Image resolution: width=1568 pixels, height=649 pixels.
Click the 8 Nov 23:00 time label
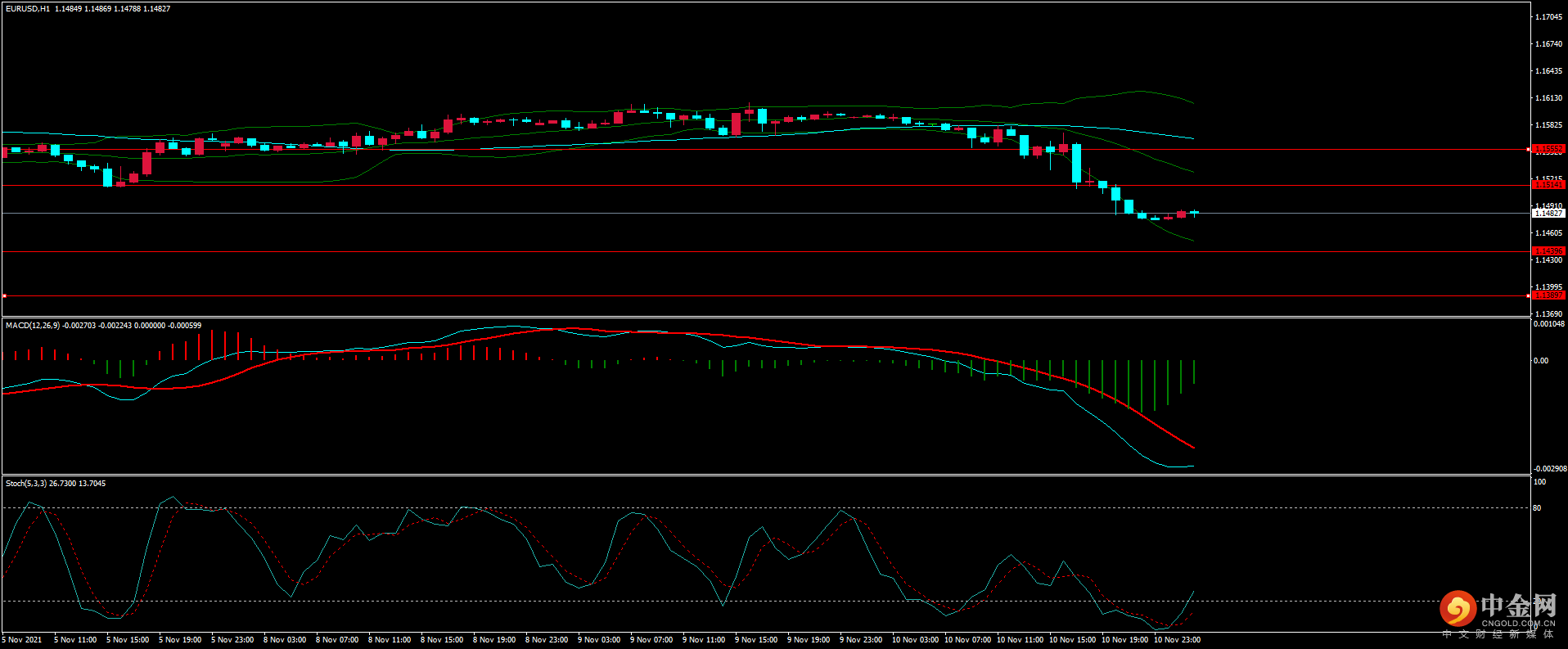pyautogui.click(x=547, y=640)
